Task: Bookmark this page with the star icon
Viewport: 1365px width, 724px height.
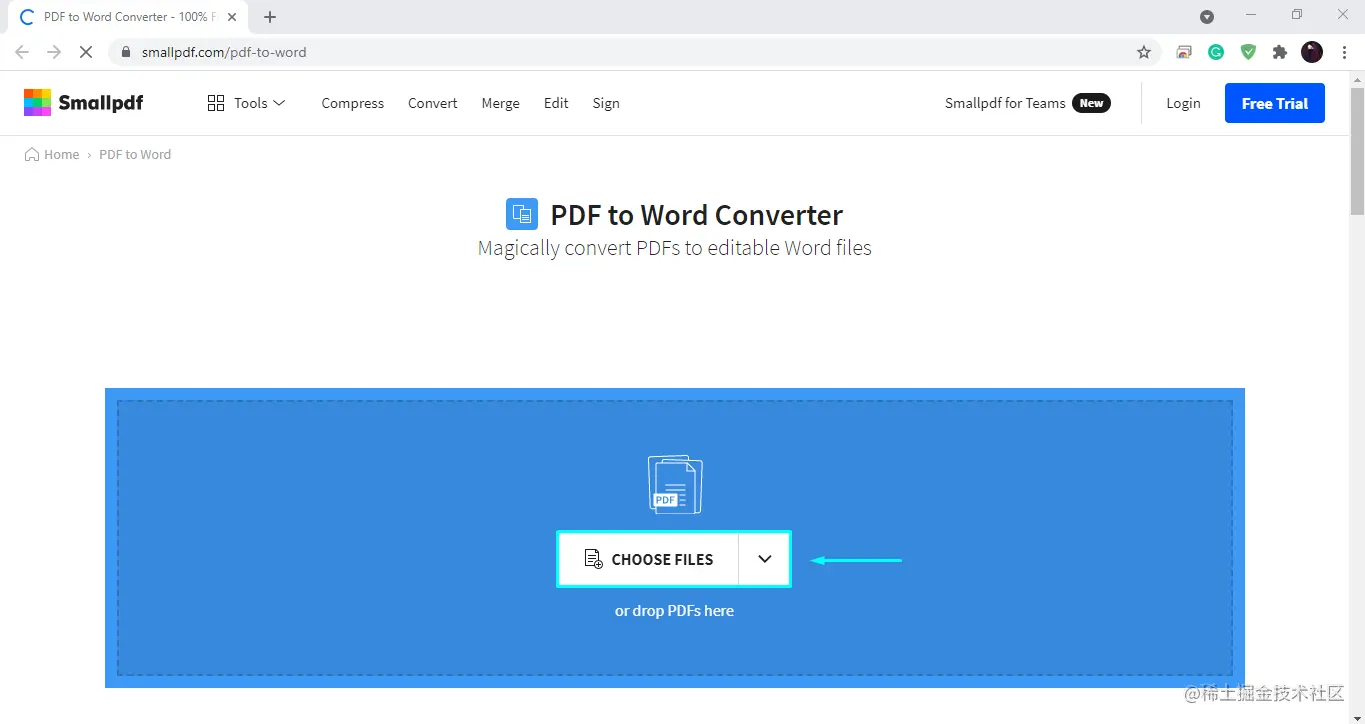Action: tap(1144, 52)
